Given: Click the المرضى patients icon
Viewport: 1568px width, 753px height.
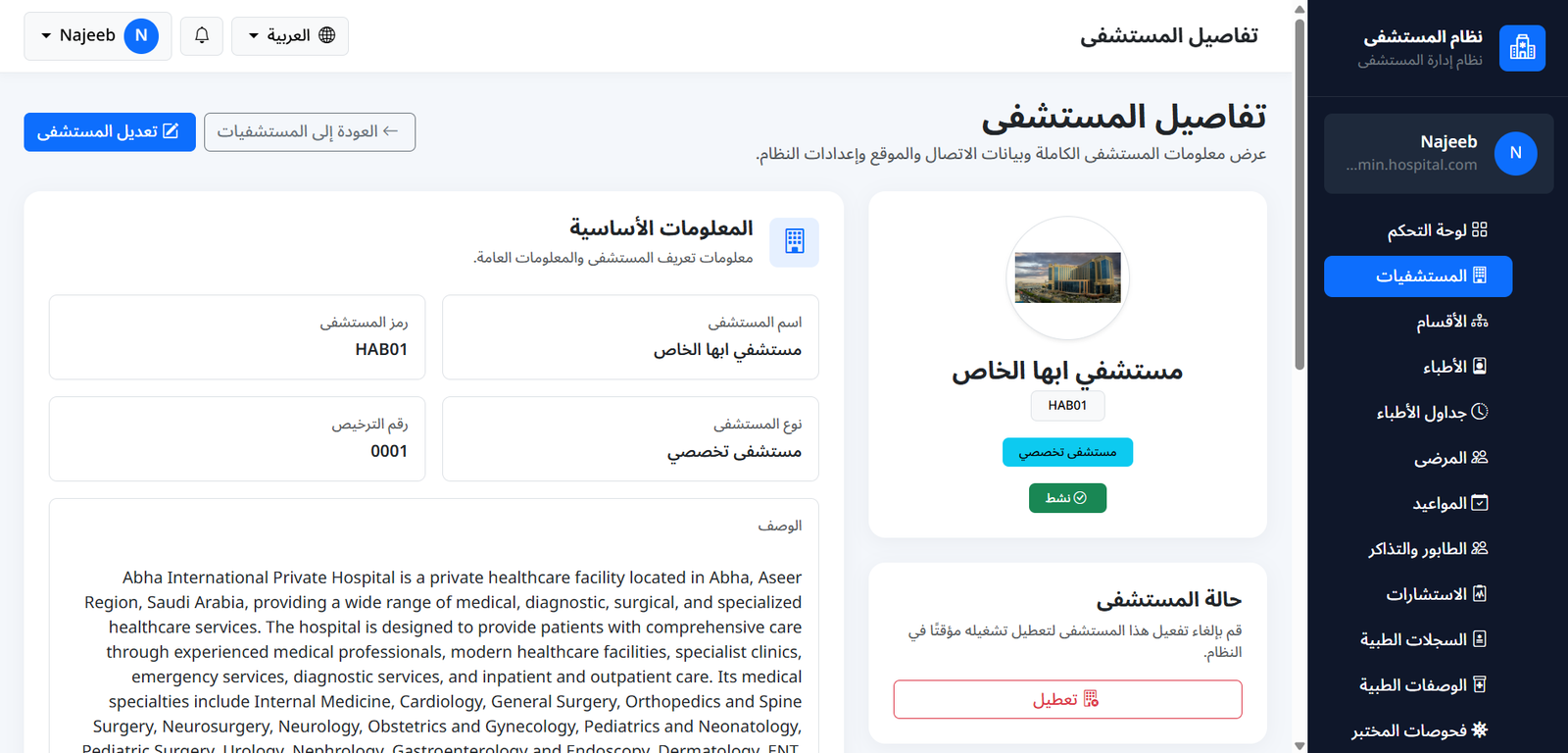Looking at the screenshot, I should pos(1480,457).
